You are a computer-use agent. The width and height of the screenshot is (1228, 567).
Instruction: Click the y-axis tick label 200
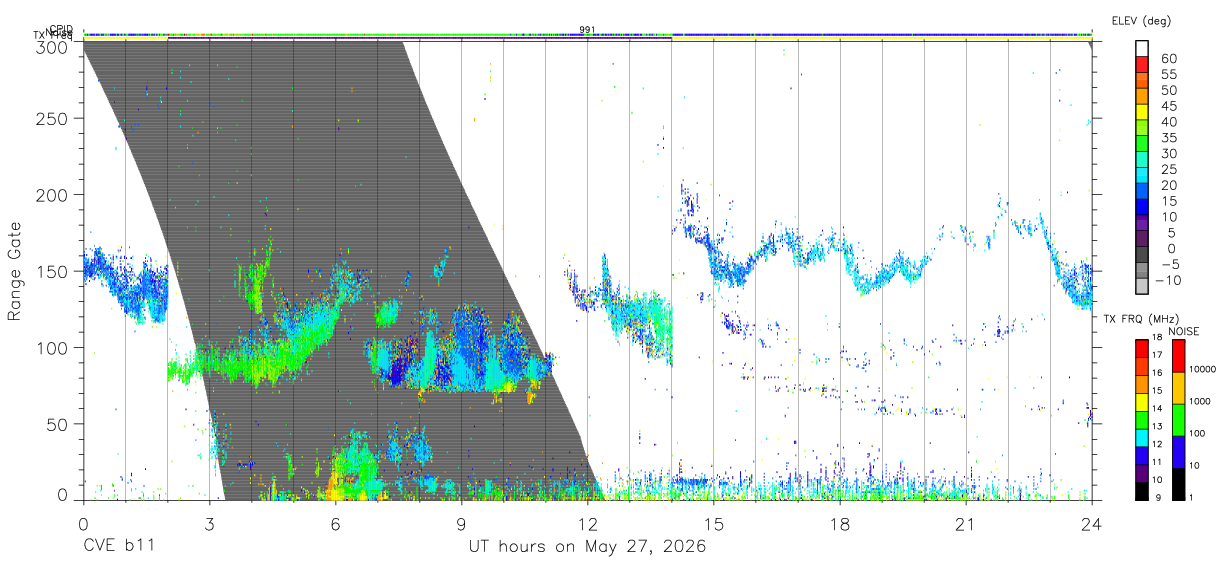(x=53, y=195)
